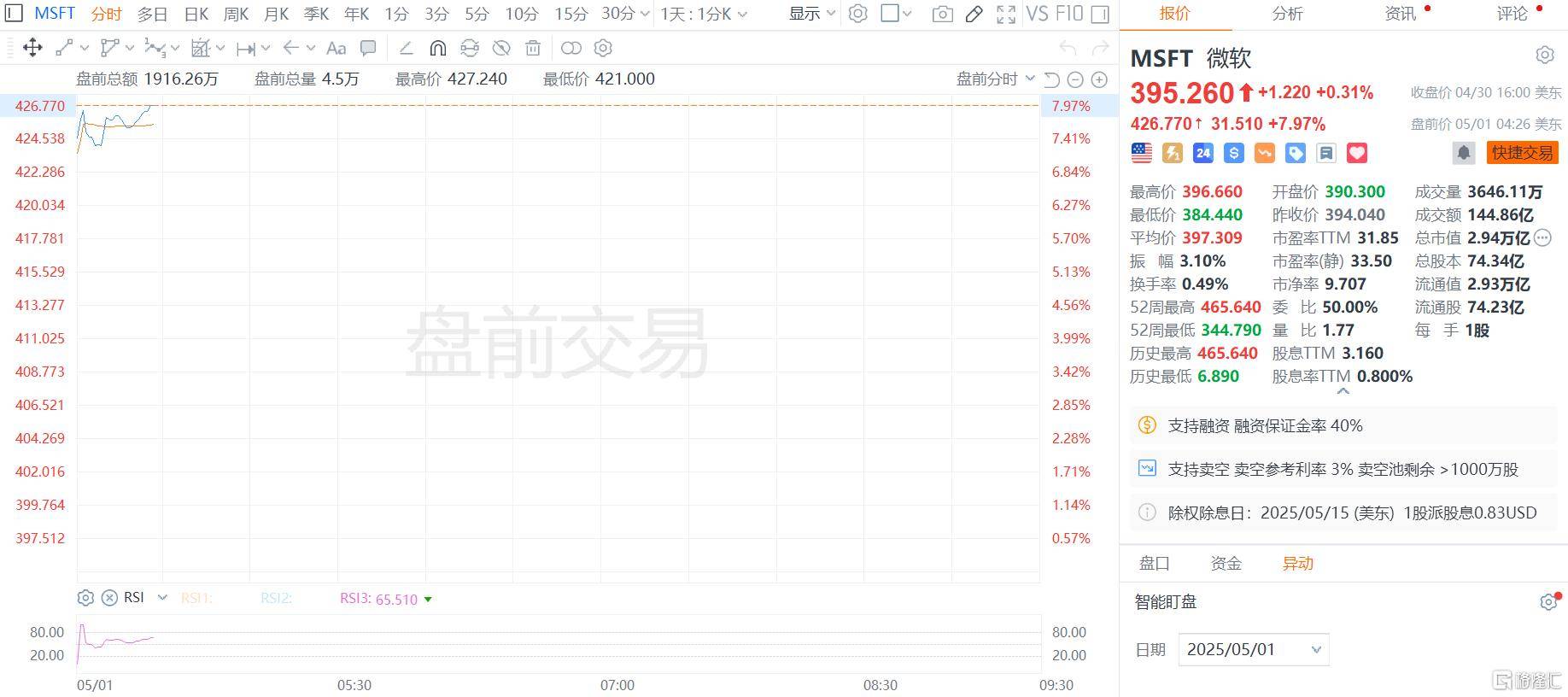The image size is (1568, 697).
Task: Select the text annotation (Aa) tool
Action: (x=336, y=49)
